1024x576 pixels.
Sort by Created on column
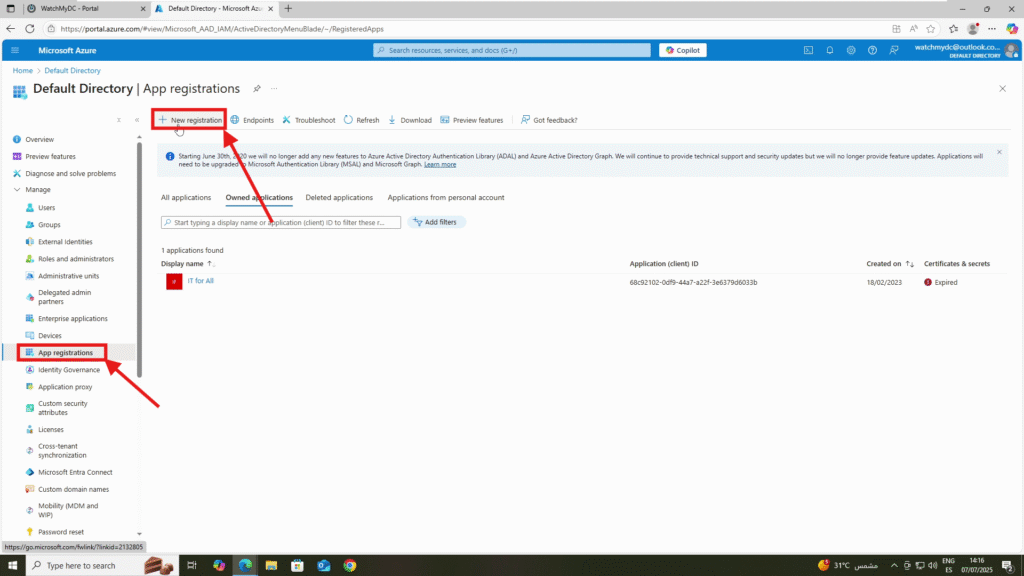coord(890,264)
